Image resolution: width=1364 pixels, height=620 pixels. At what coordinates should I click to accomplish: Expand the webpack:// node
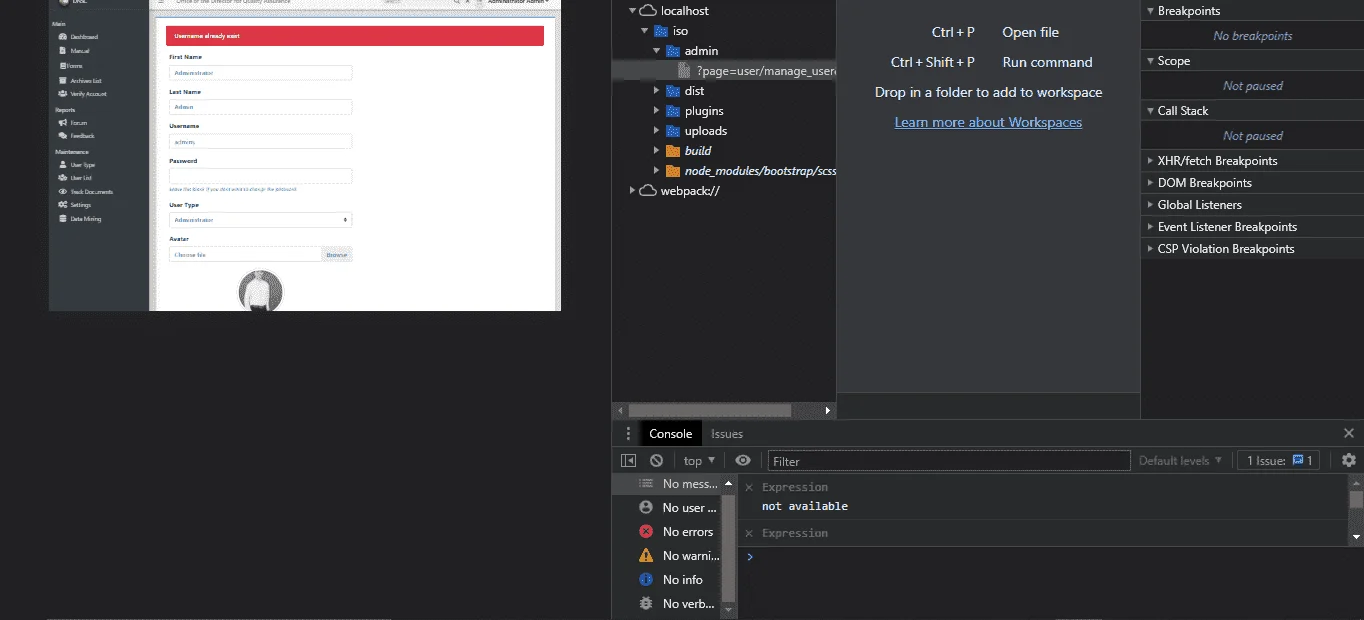click(x=632, y=191)
